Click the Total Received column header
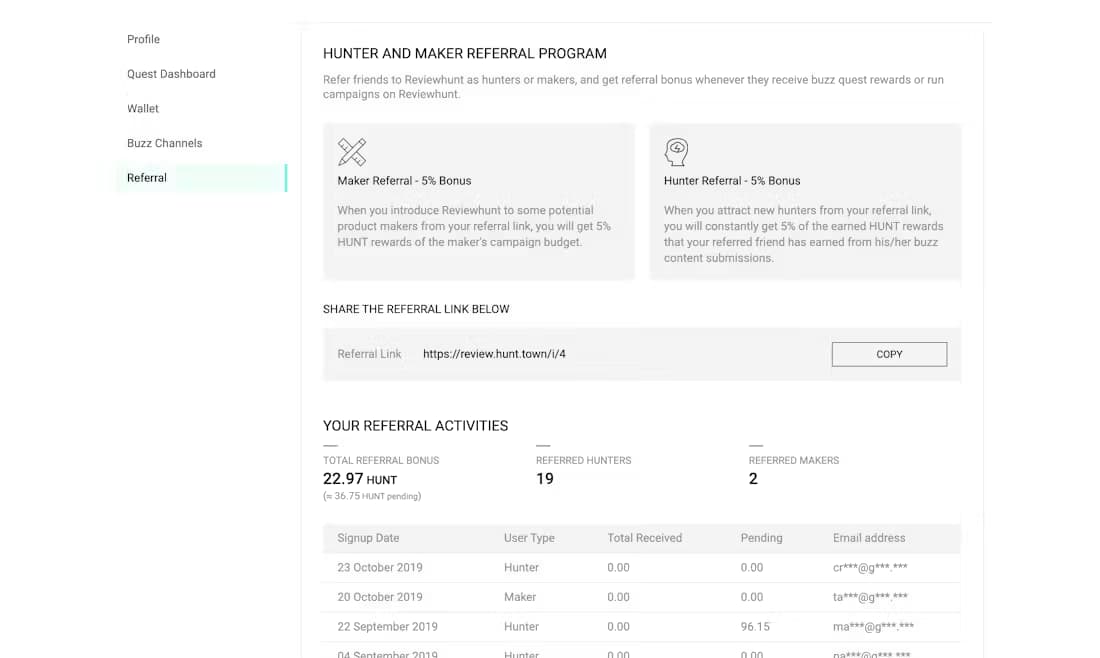 645,538
